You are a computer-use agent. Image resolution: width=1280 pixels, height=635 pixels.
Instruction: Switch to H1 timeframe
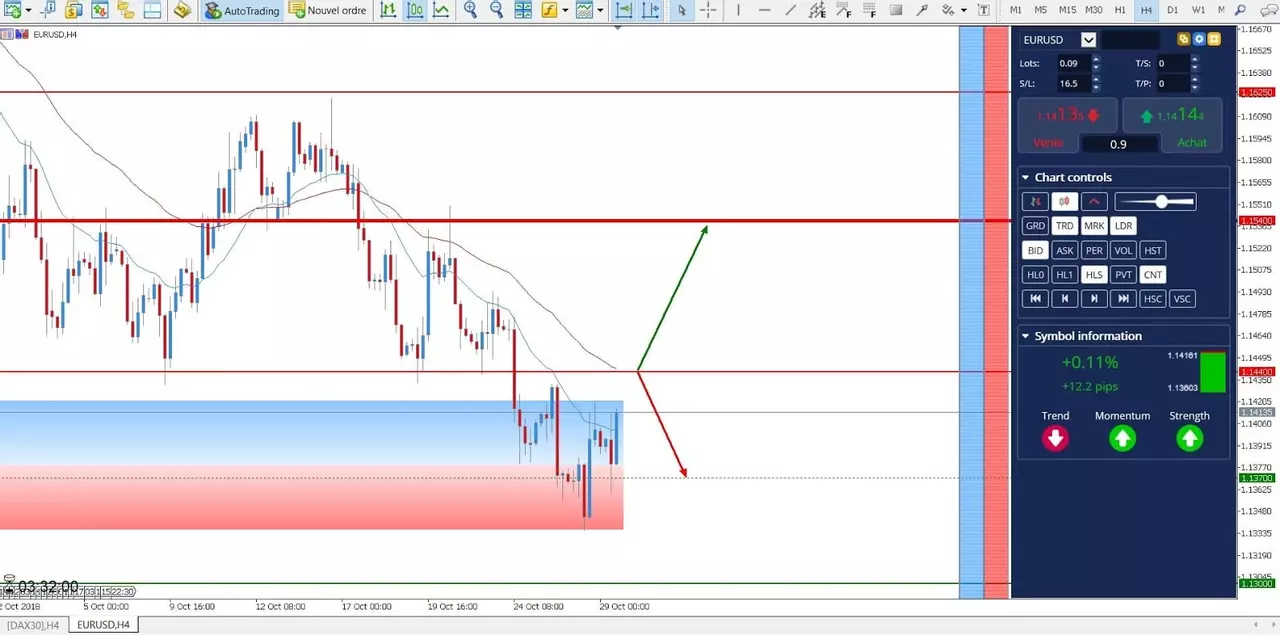click(x=1120, y=10)
